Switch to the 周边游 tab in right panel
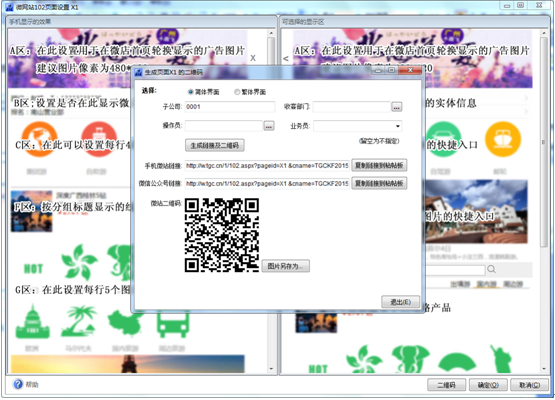Screen dimensions: 555x400 513,284
